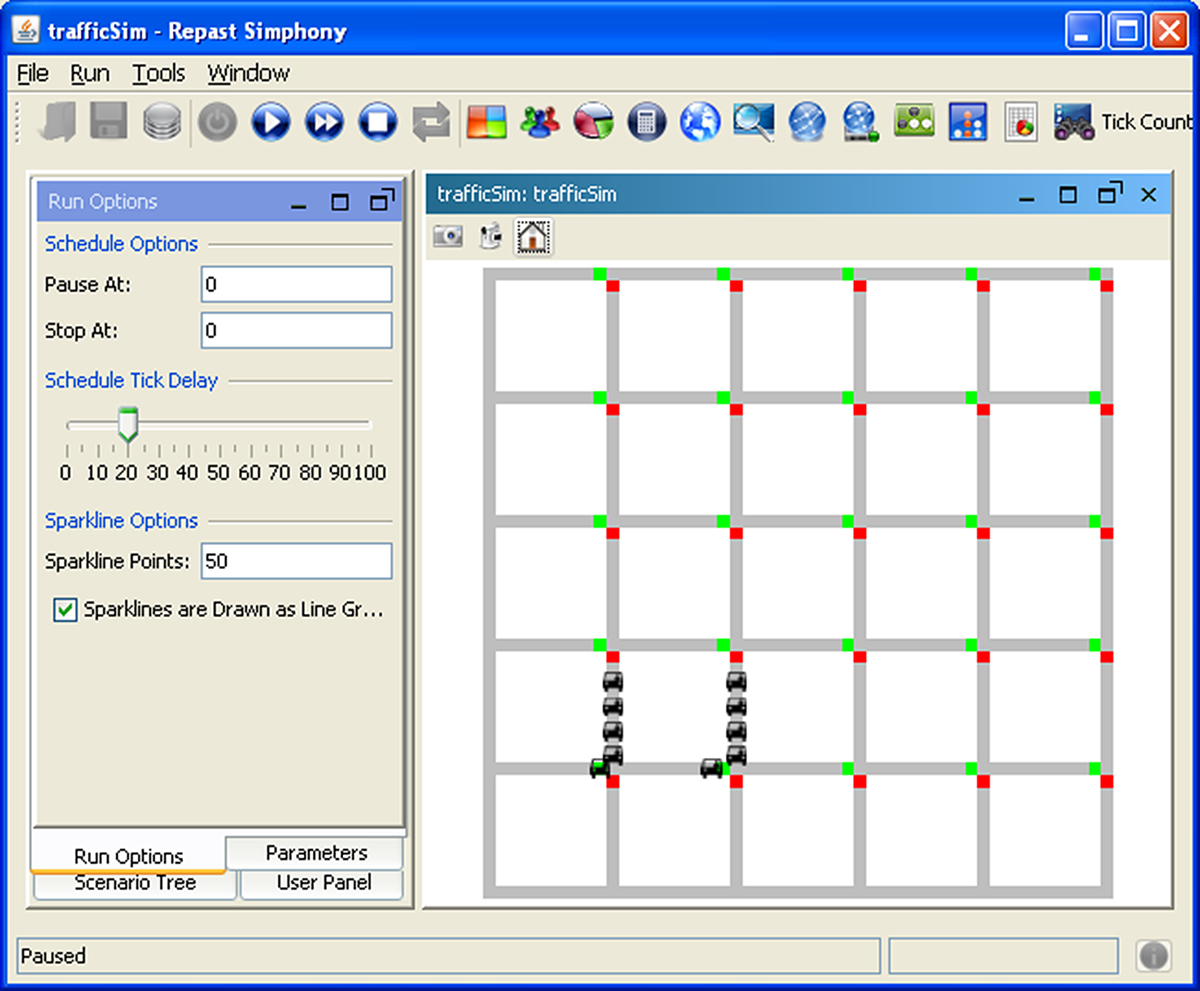Click the movie export icon in display toolbar

[490, 236]
